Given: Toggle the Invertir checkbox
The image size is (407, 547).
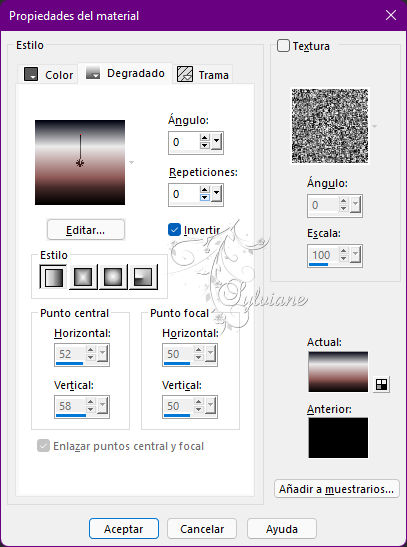Looking at the screenshot, I should tap(174, 230).
